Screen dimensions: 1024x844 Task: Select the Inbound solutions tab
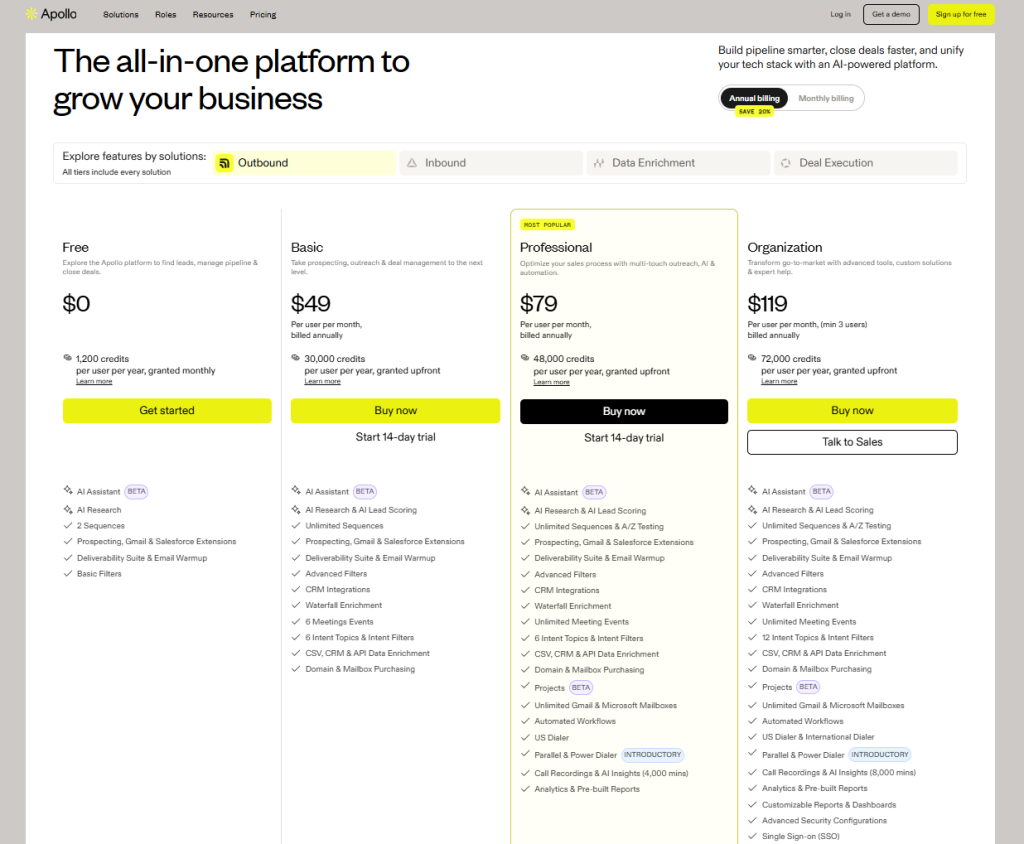490,162
